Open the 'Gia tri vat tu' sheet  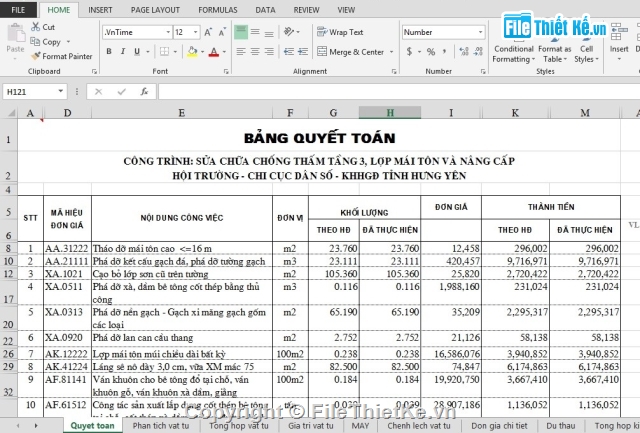click(x=311, y=426)
